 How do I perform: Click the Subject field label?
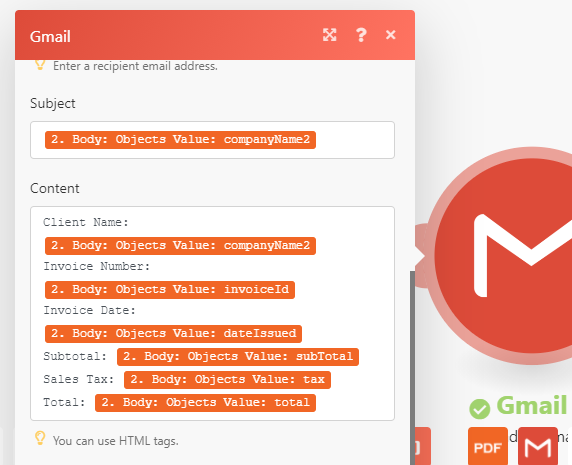click(x=53, y=104)
